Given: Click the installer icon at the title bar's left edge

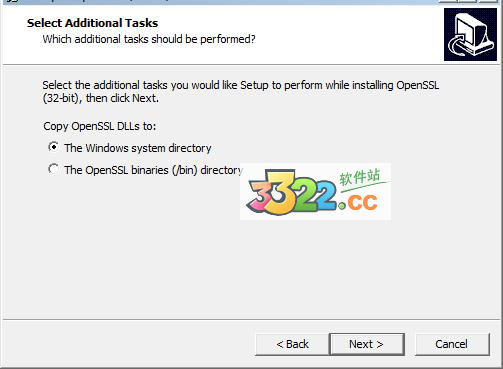Looking at the screenshot, I should [13, 1].
